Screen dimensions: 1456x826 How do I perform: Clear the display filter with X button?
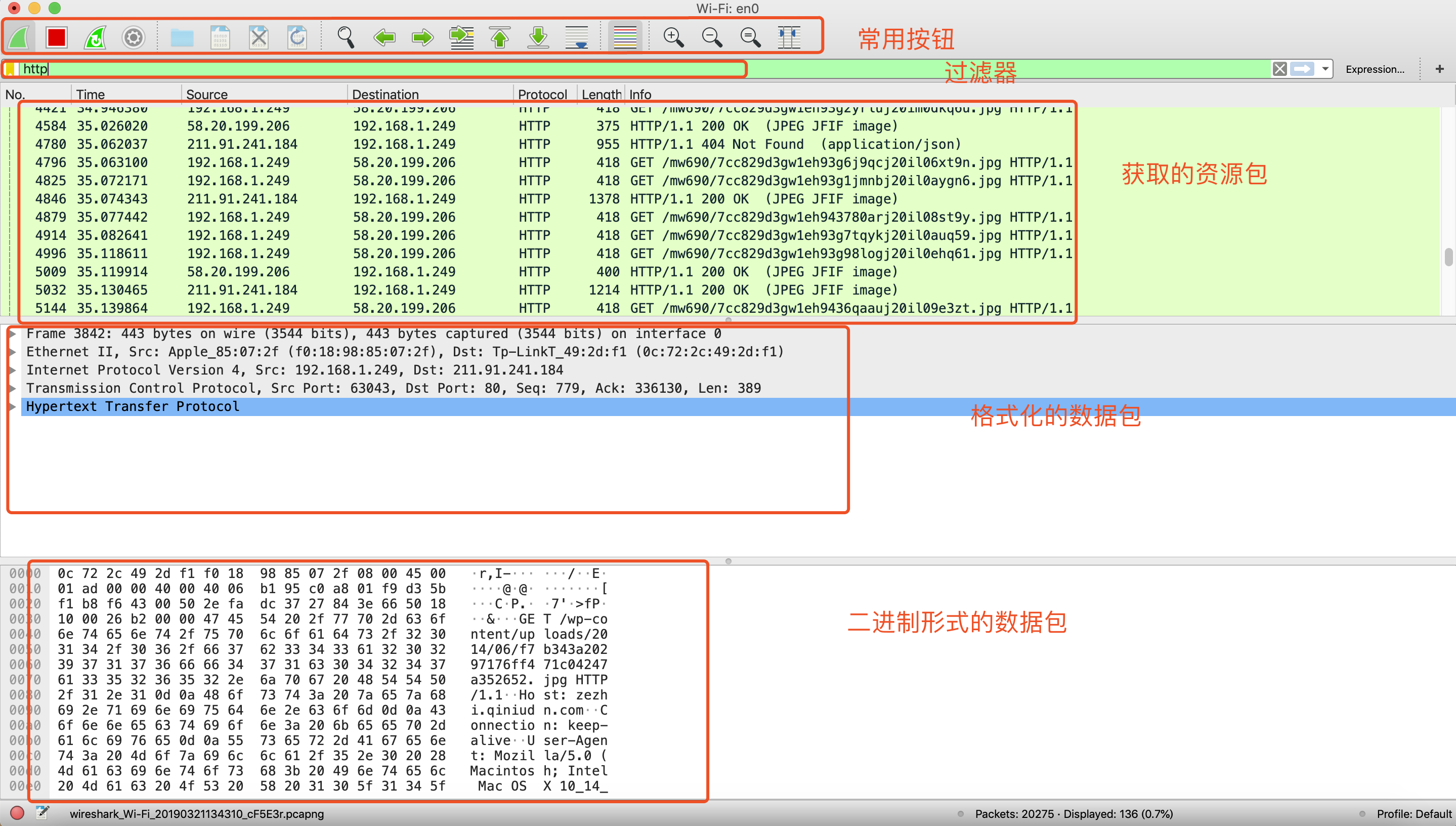click(1279, 69)
